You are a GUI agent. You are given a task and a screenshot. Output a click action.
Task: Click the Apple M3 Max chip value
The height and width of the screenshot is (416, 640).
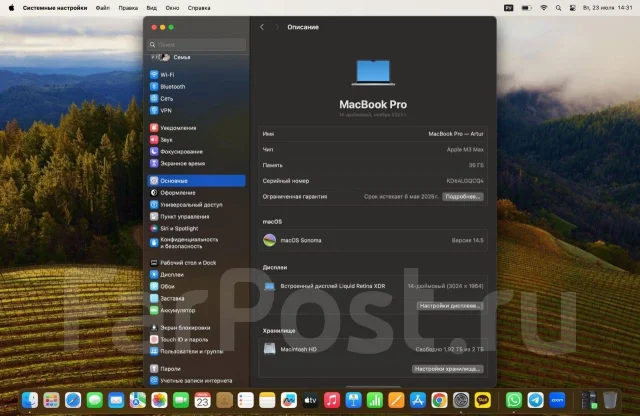pos(465,150)
